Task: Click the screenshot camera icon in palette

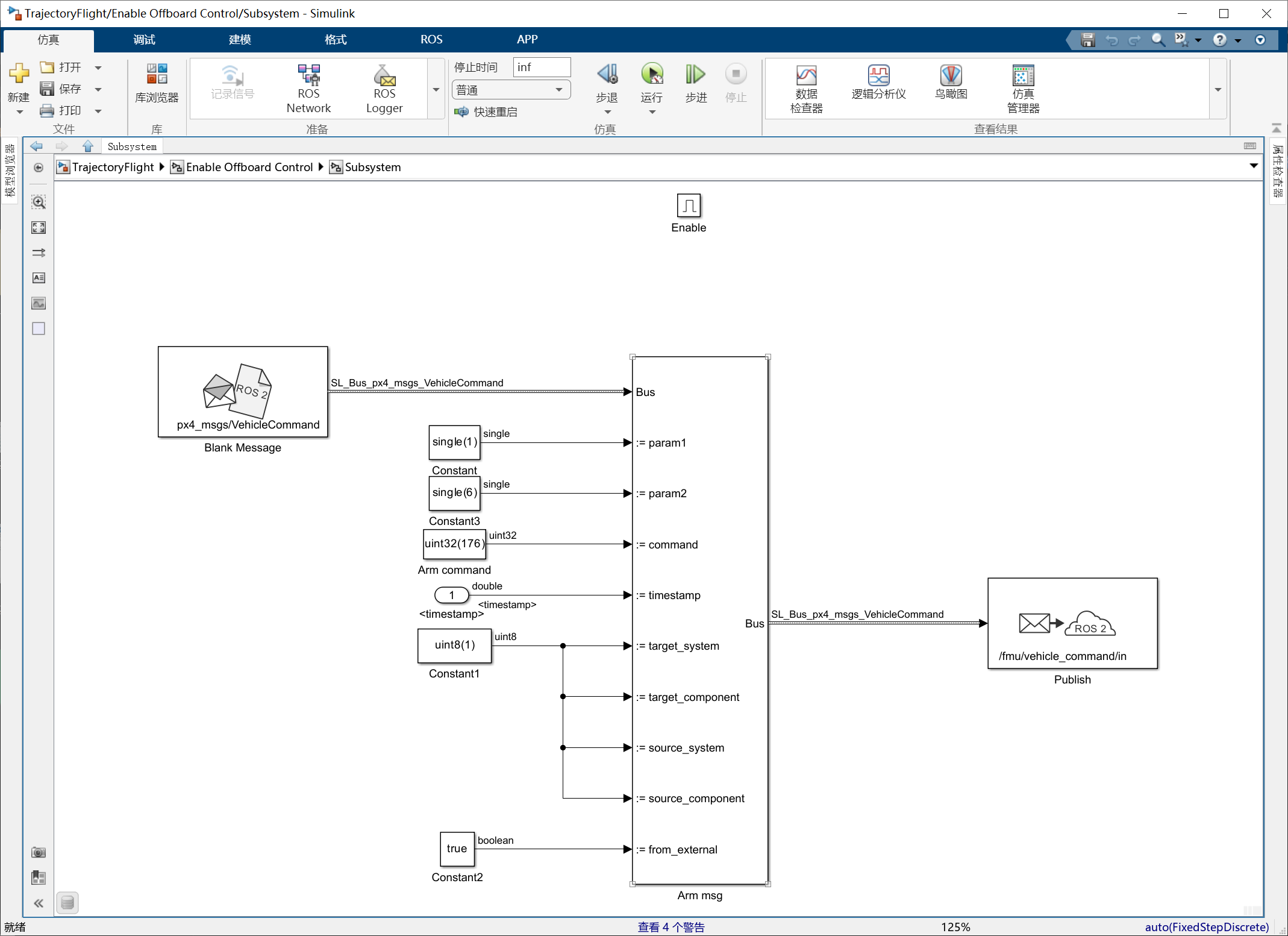Action: tap(39, 852)
